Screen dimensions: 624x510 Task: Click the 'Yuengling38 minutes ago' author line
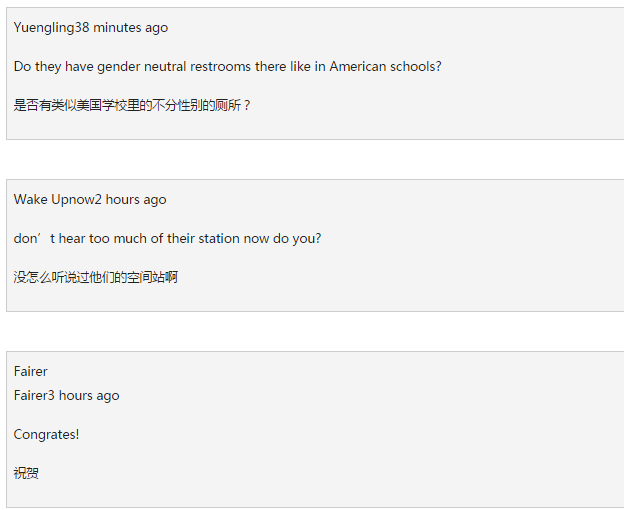pyautogui.click(x=91, y=28)
